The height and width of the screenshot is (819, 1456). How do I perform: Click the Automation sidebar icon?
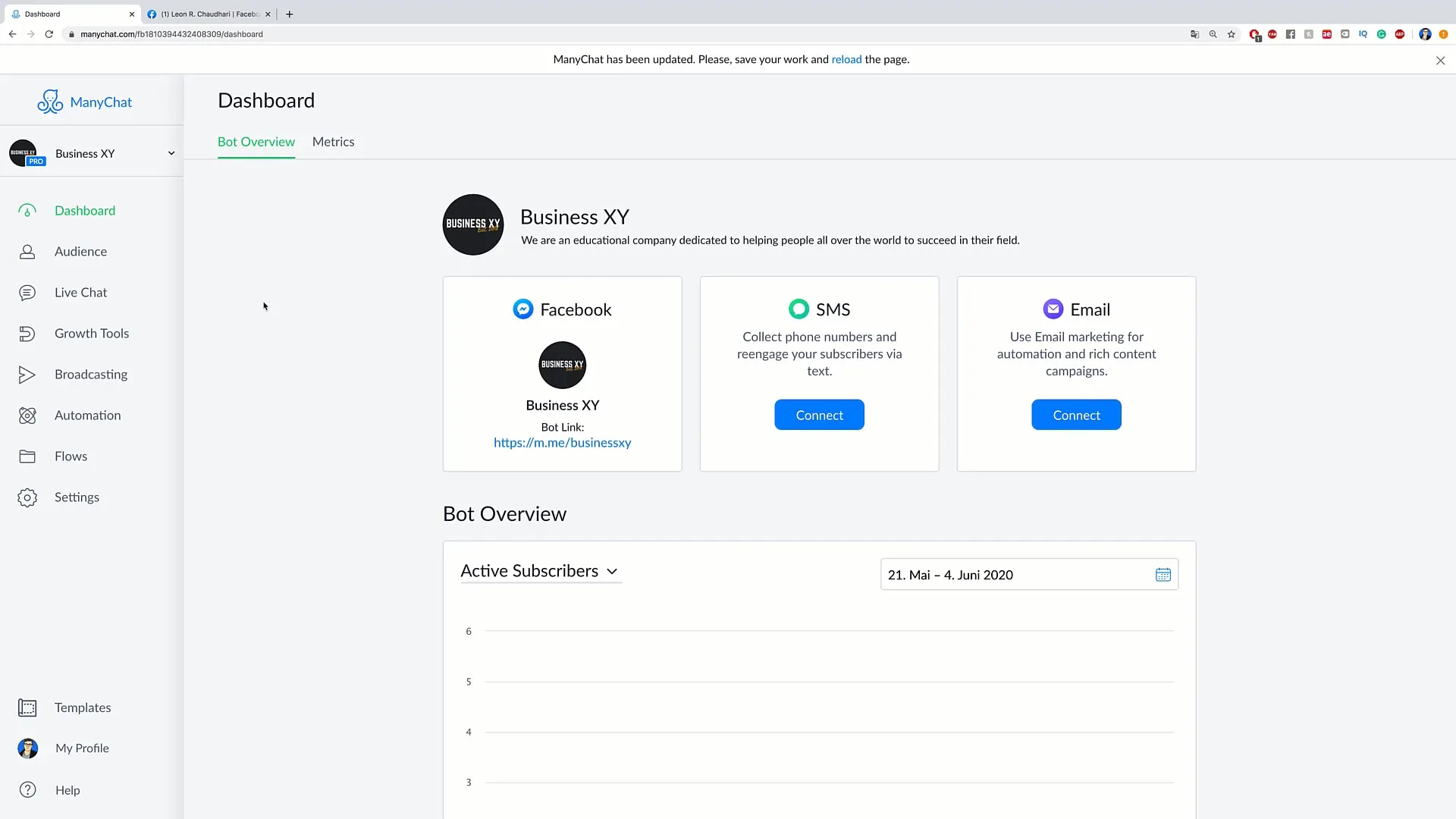tap(27, 414)
